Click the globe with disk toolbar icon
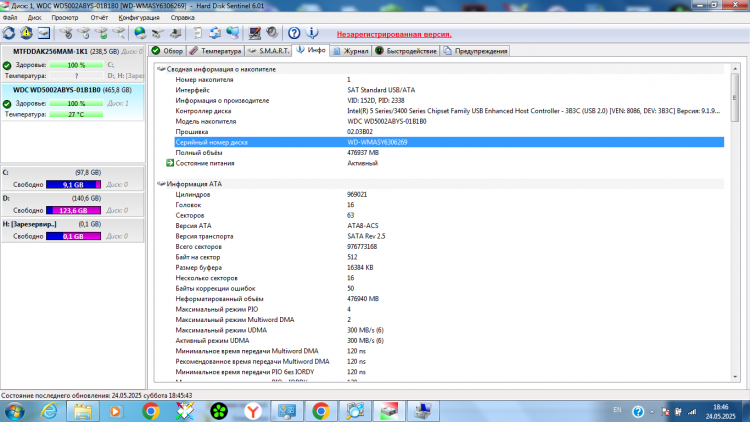Screen dimensions: 750x422 pos(140,33)
